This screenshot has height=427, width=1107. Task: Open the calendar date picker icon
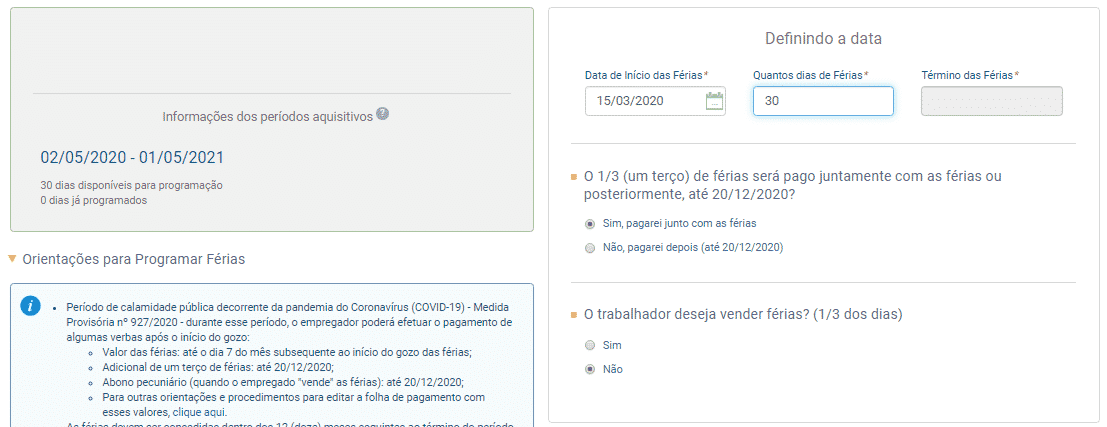point(714,100)
